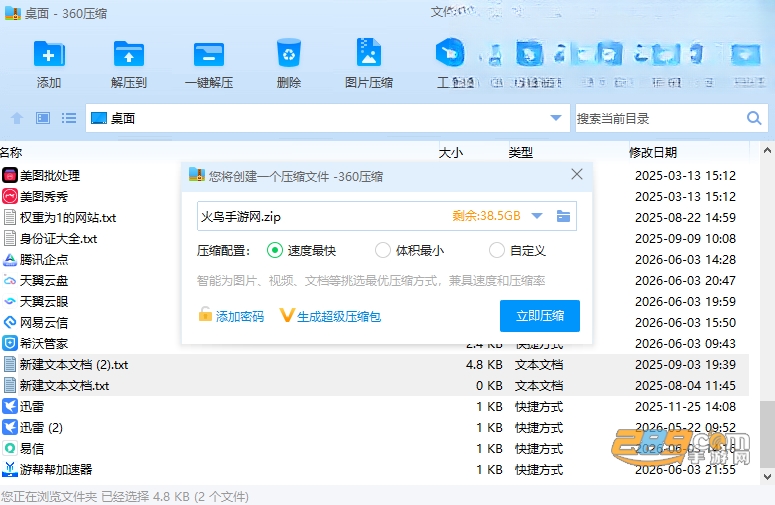Select the 天翼云盘 shortcut
This screenshot has height=505, width=775.
(35, 281)
